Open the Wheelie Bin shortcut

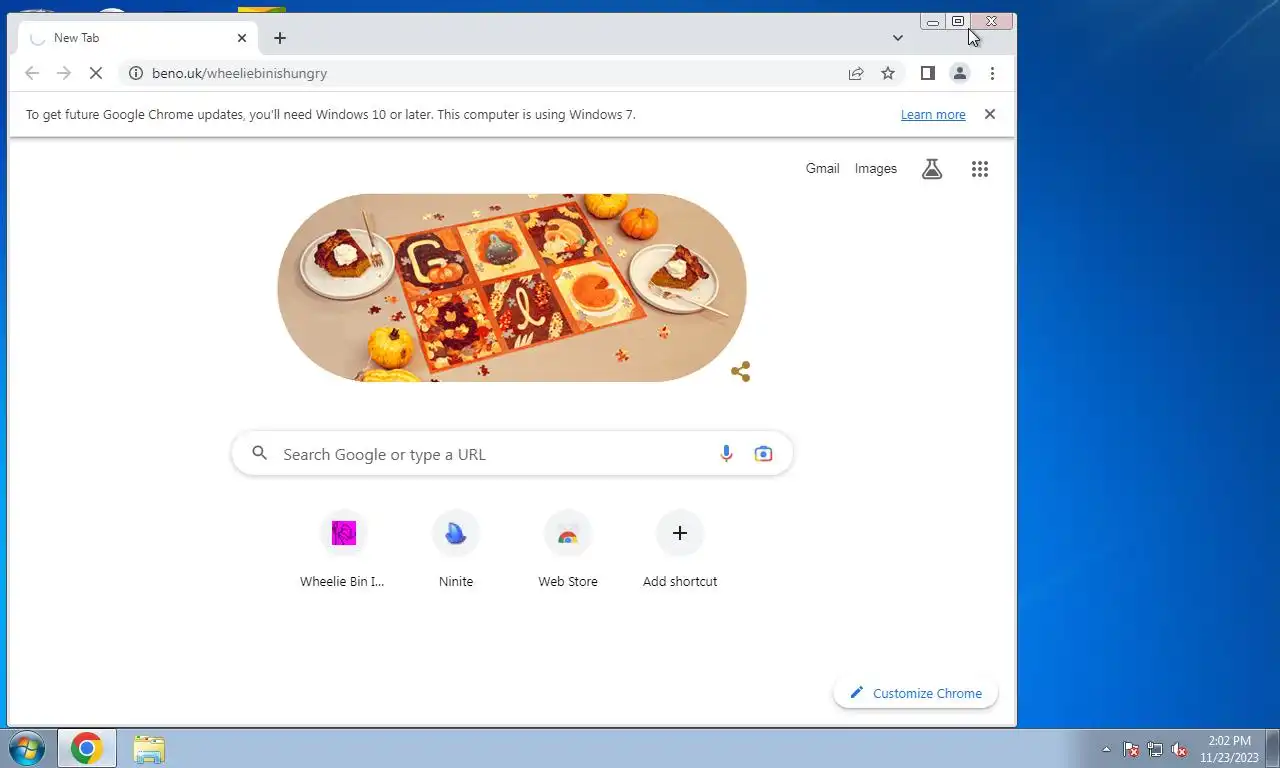343,550
